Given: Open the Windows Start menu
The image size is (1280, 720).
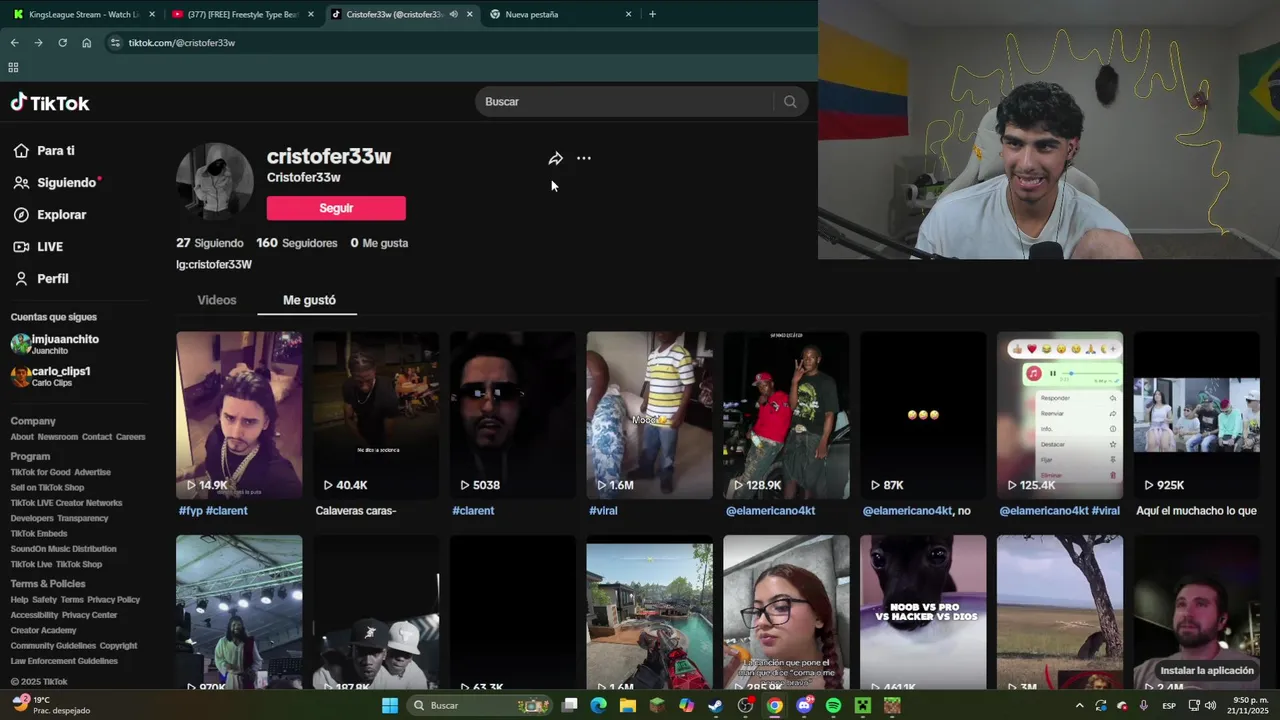Looking at the screenshot, I should pos(390,705).
